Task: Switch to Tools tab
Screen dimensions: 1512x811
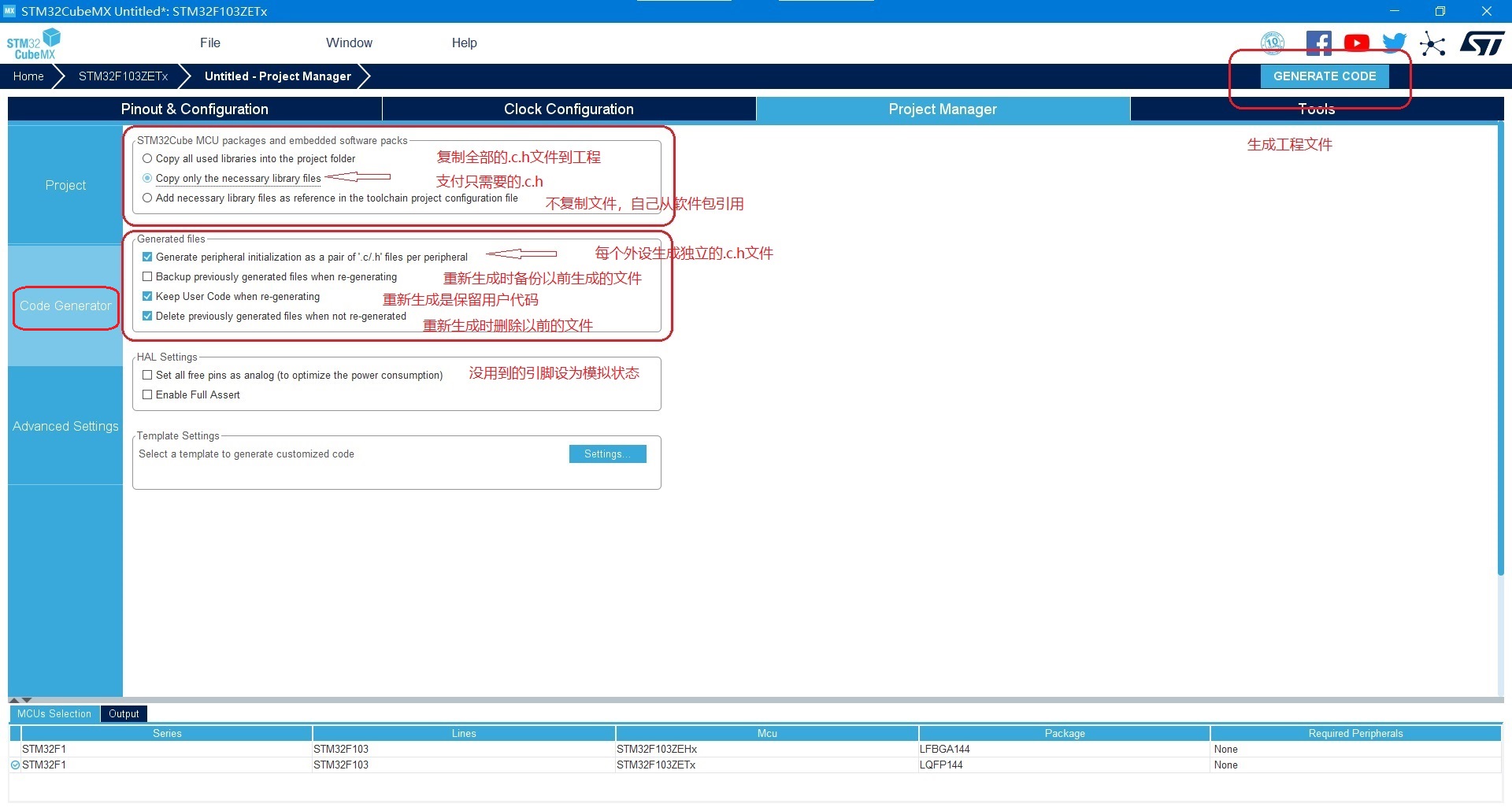Action: pos(1317,109)
